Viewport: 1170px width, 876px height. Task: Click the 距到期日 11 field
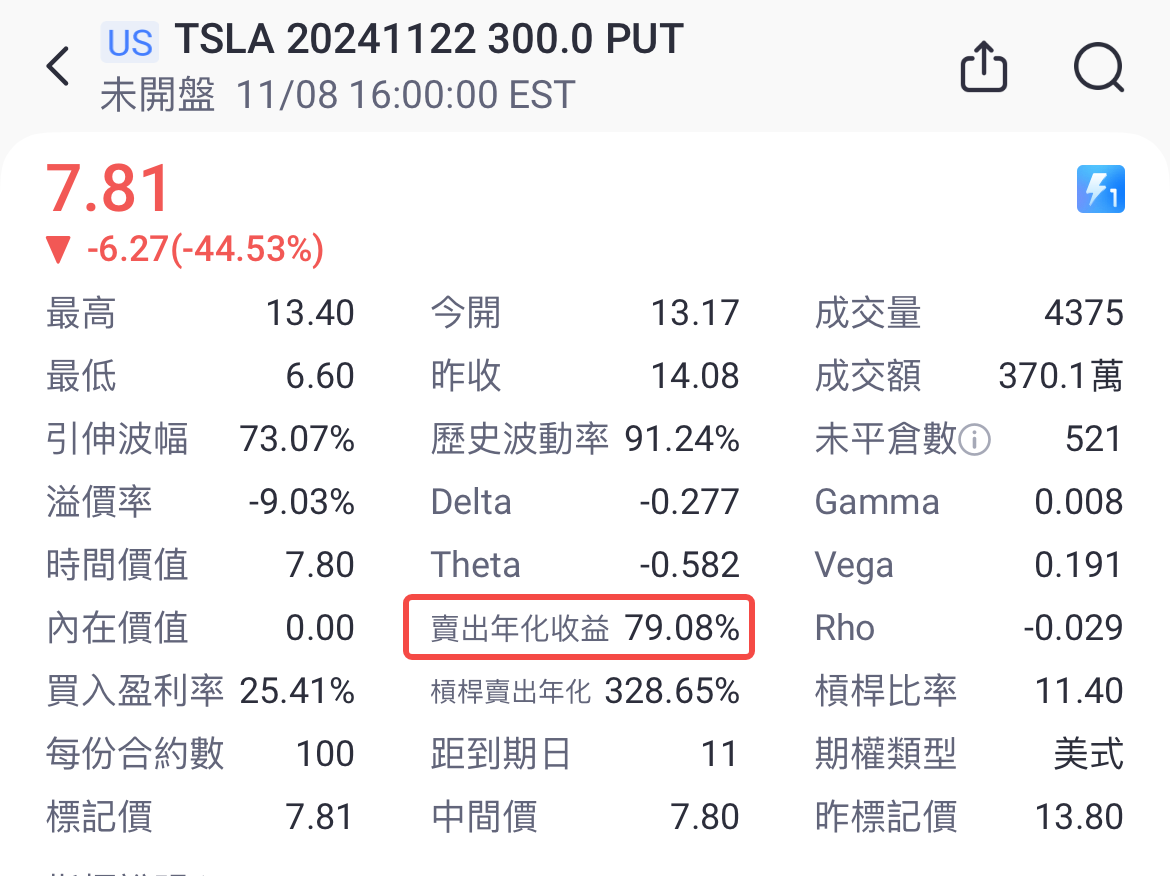pyautogui.click(x=585, y=754)
